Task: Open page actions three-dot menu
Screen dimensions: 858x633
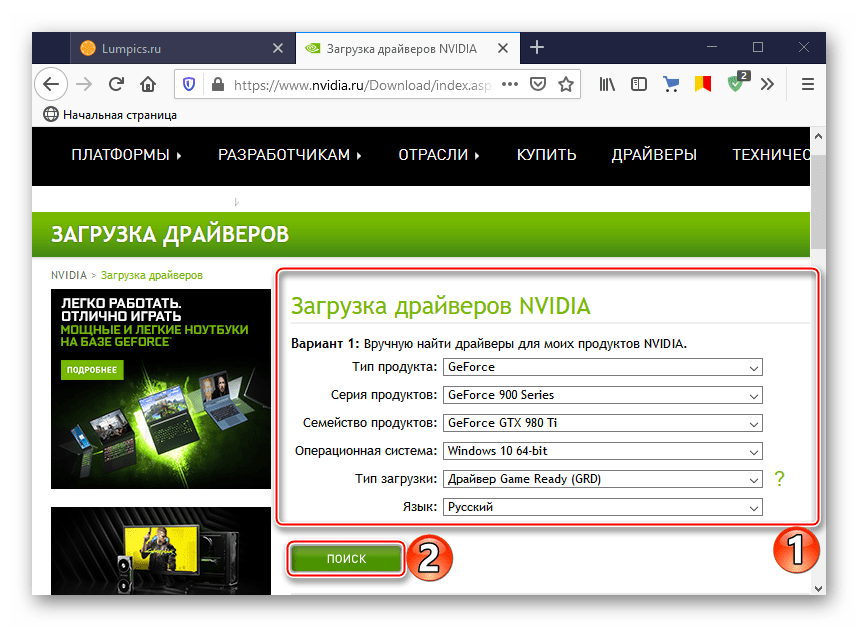Action: click(510, 84)
